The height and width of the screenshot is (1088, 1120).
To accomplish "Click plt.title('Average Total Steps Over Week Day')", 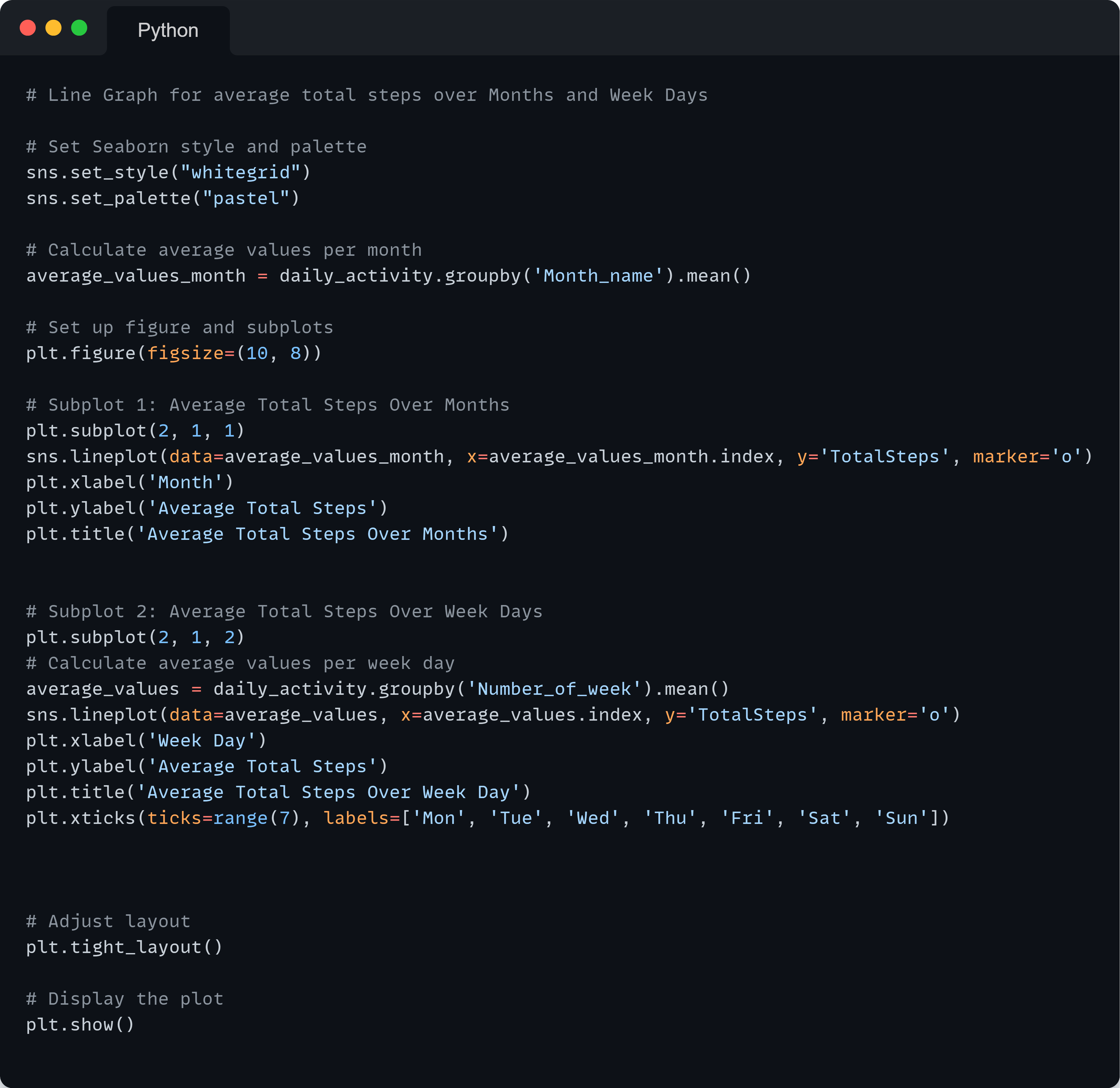I will (x=278, y=792).
